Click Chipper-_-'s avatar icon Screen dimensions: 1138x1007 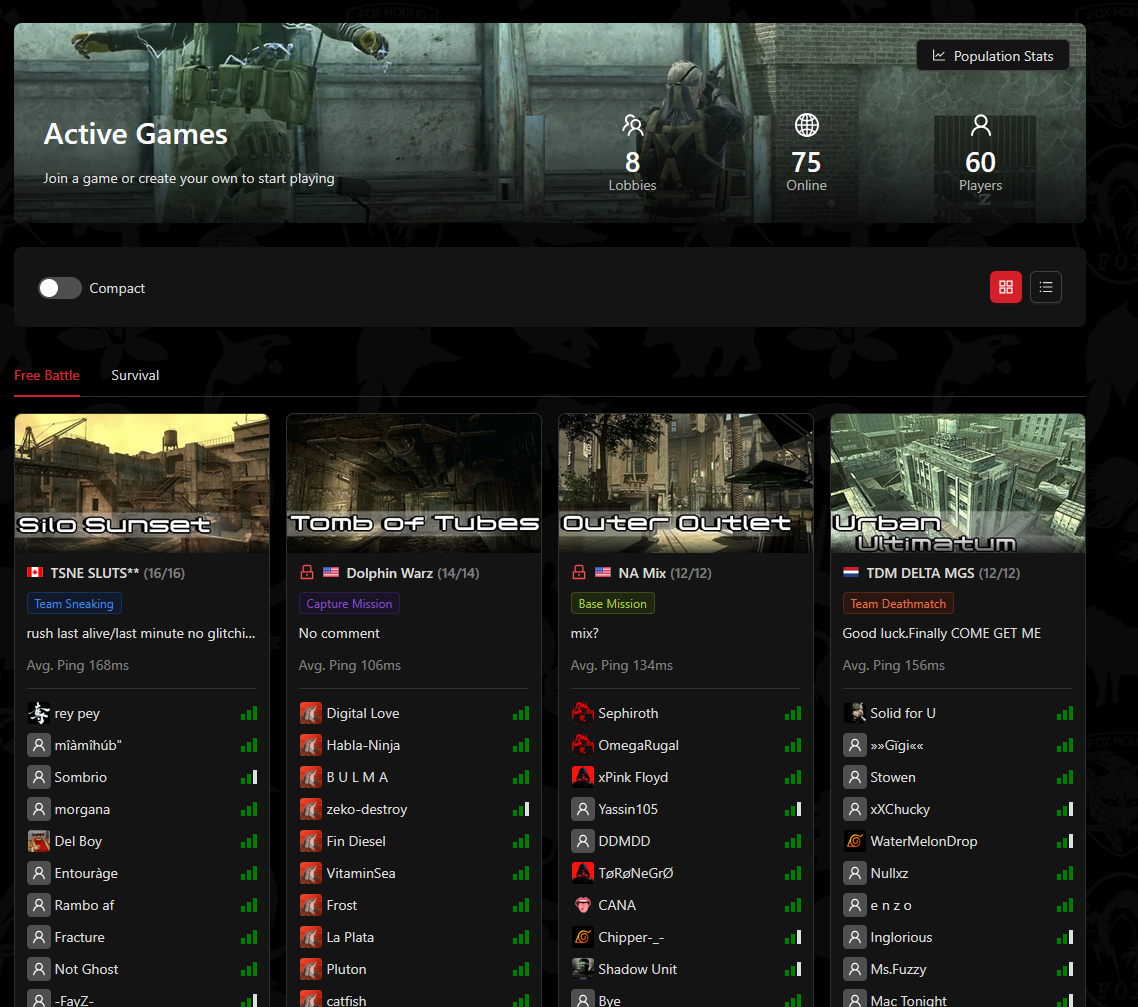pyautogui.click(x=582, y=937)
